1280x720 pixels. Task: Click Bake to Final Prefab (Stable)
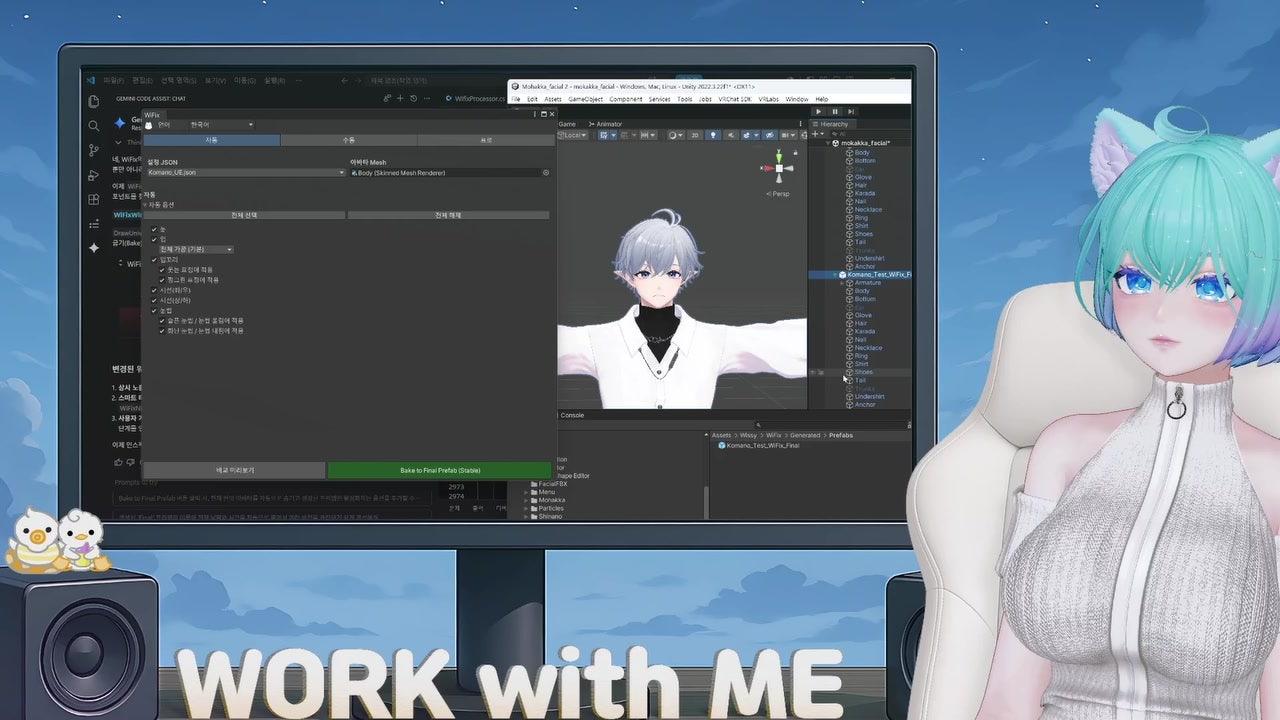click(440, 470)
